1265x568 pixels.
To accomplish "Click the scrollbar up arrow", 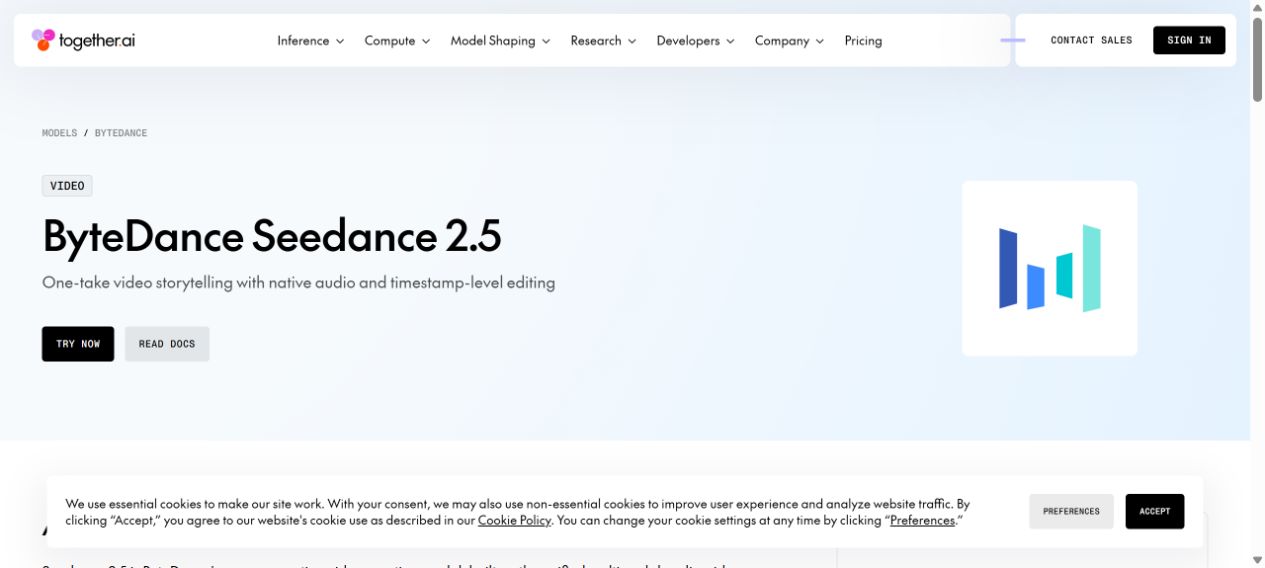I will pos(1257,7).
